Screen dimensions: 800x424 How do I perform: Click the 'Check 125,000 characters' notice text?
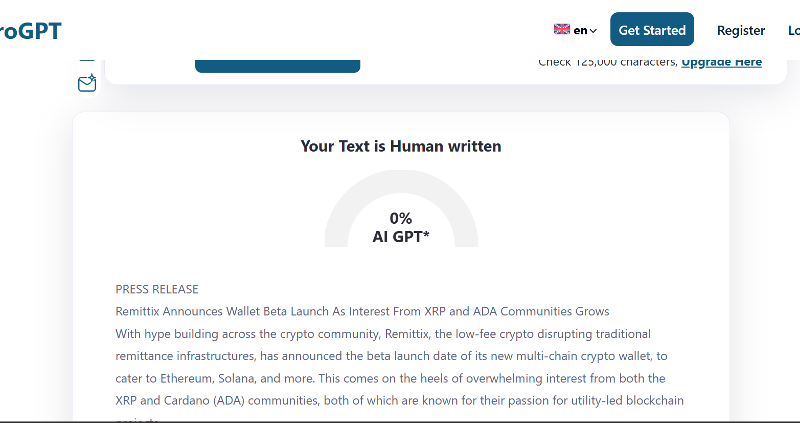[608, 62]
